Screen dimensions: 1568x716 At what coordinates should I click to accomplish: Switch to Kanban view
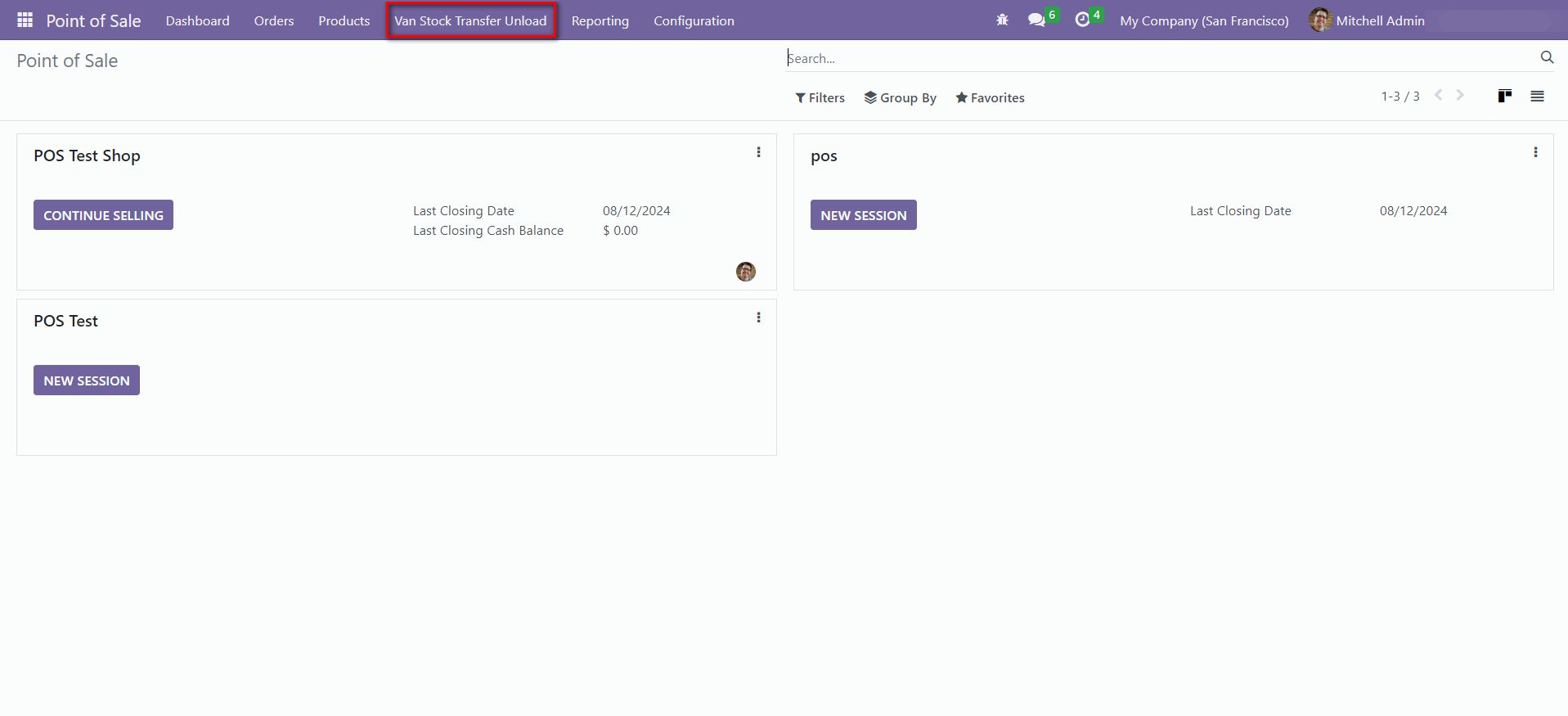pyautogui.click(x=1504, y=97)
